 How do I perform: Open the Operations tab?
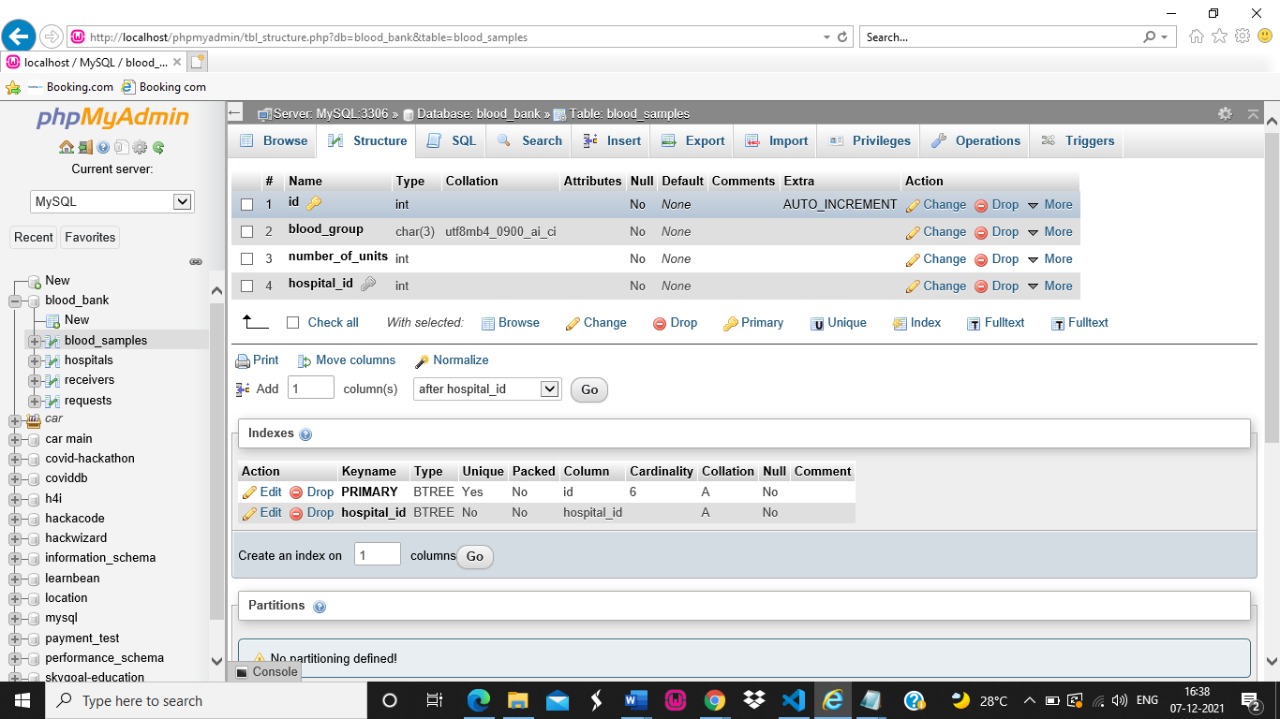click(x=975, y=141)
